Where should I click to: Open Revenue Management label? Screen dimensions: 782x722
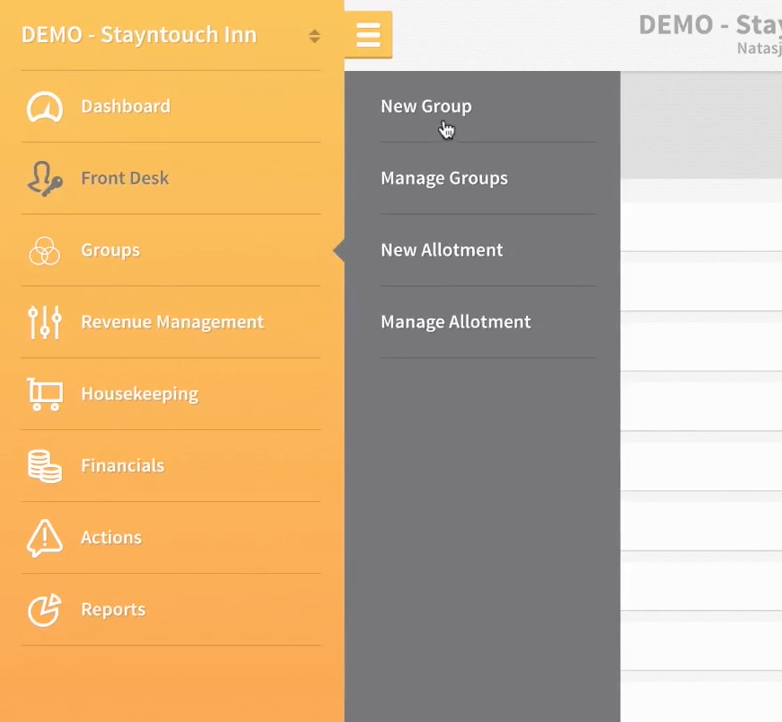[x=172, y=322]
